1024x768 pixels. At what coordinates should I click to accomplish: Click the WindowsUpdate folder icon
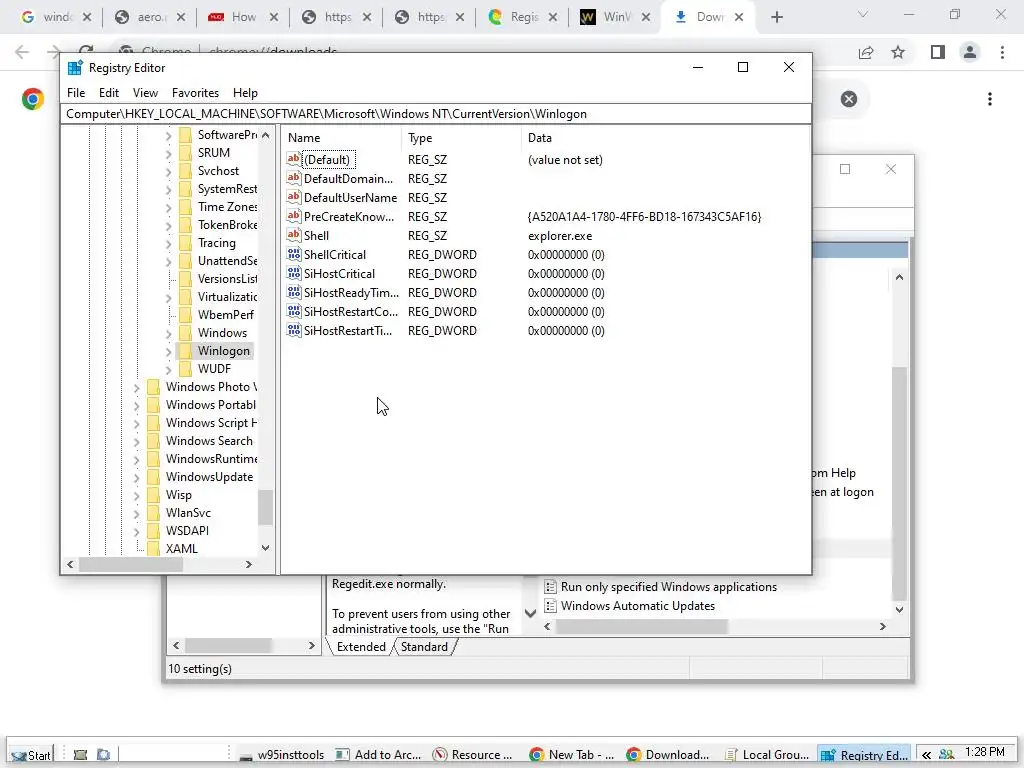[153, 477]
